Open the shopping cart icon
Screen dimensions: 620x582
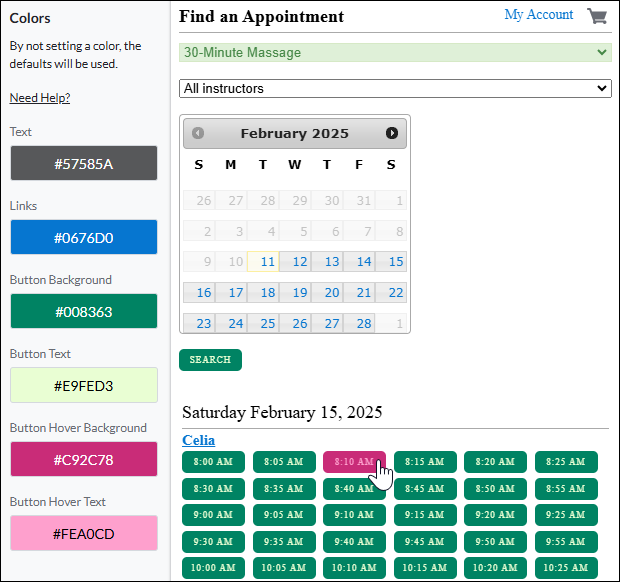pos(597,16)
